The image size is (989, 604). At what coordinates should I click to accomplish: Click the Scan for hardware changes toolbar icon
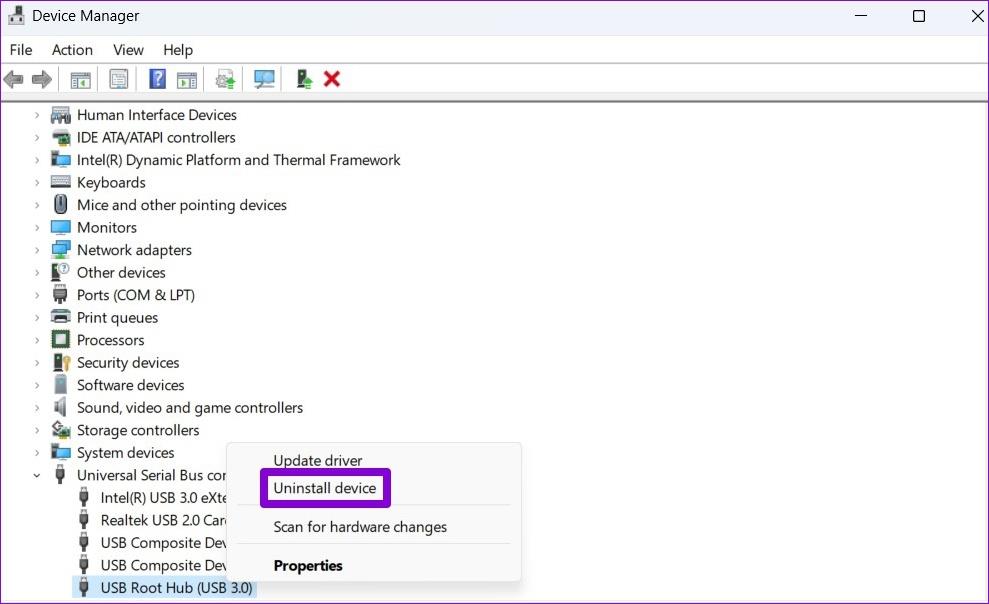[x=263, y=79]
